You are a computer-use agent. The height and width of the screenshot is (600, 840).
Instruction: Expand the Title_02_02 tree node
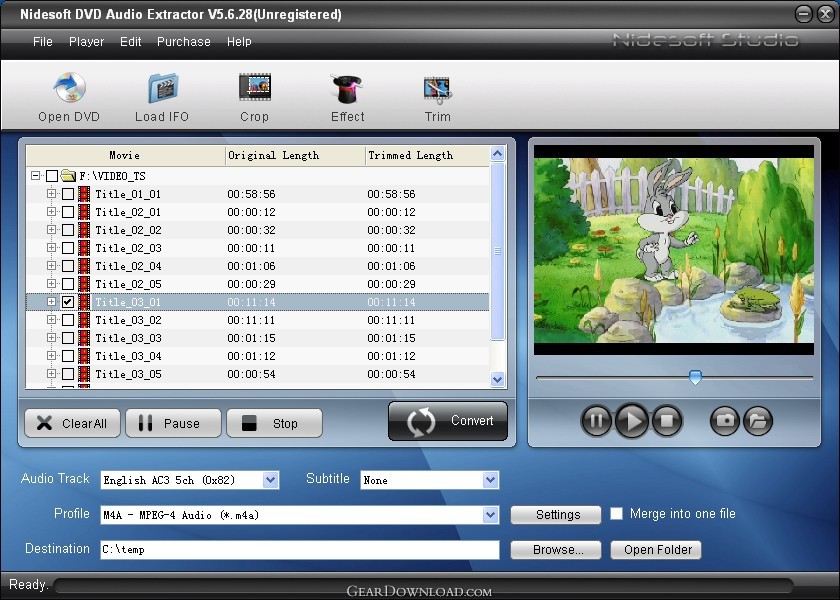click(51, 229)
